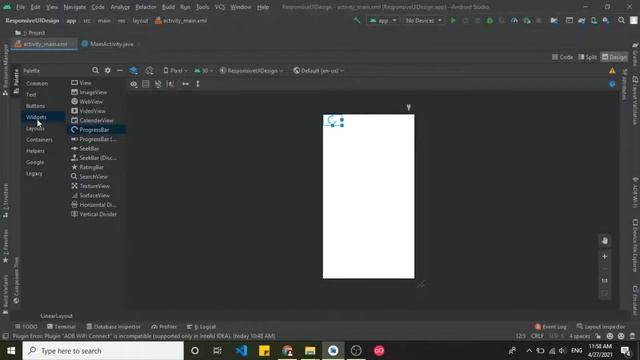Open the Database Inspector tool window
The width and height of the screenshot is (640, 360).
point(113,327)
